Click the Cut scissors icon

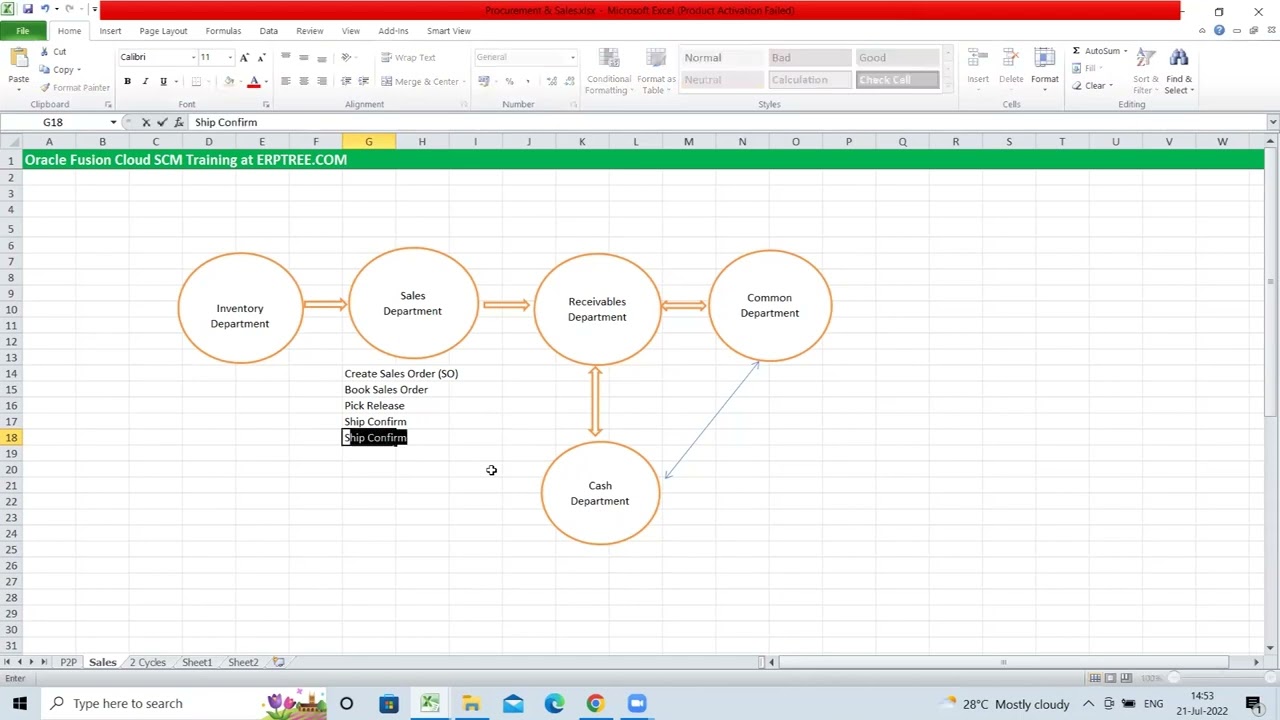[44, 52]
